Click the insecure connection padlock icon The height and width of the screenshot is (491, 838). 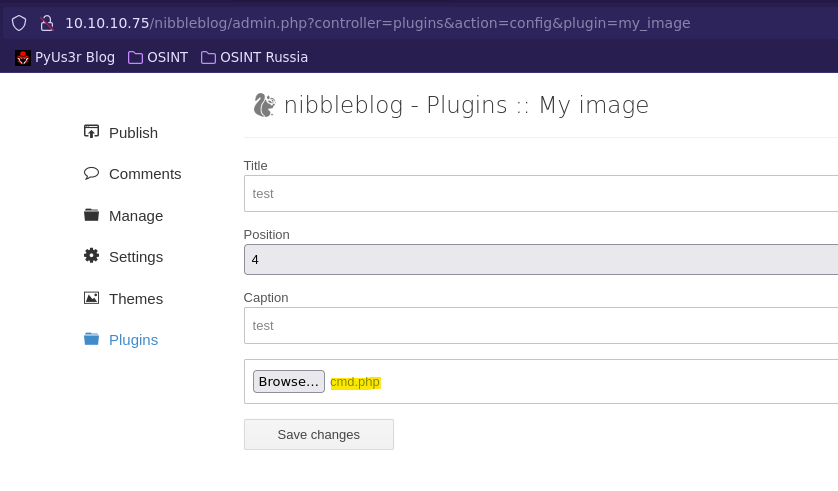[47, 23]
